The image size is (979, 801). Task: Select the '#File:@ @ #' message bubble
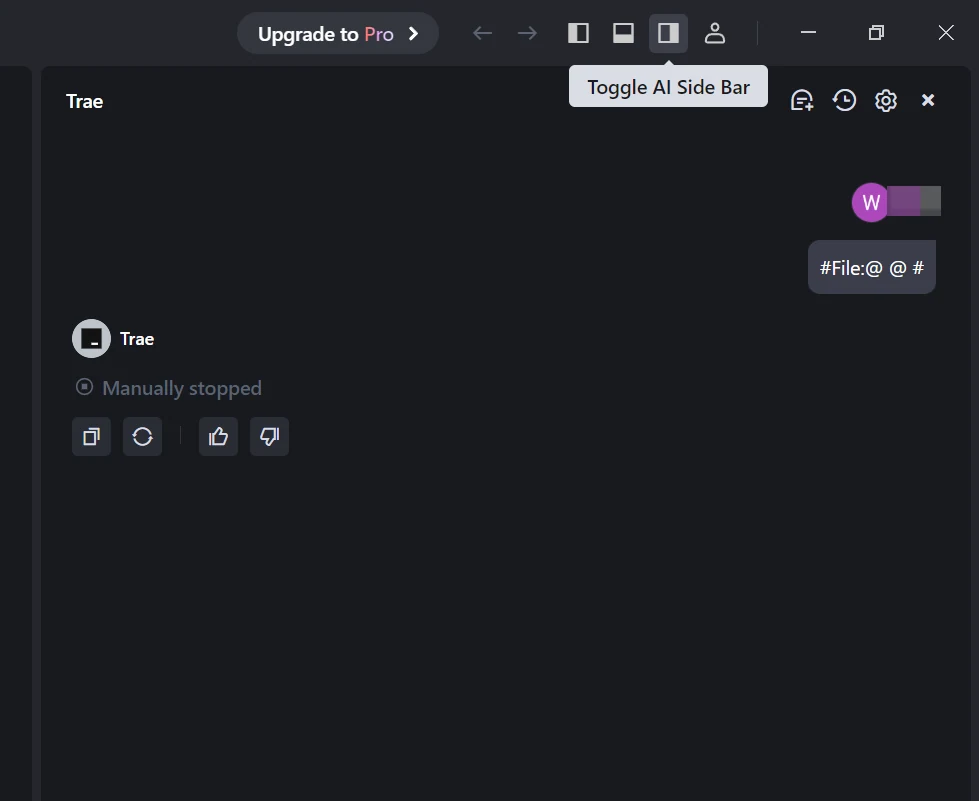point(872,267)
